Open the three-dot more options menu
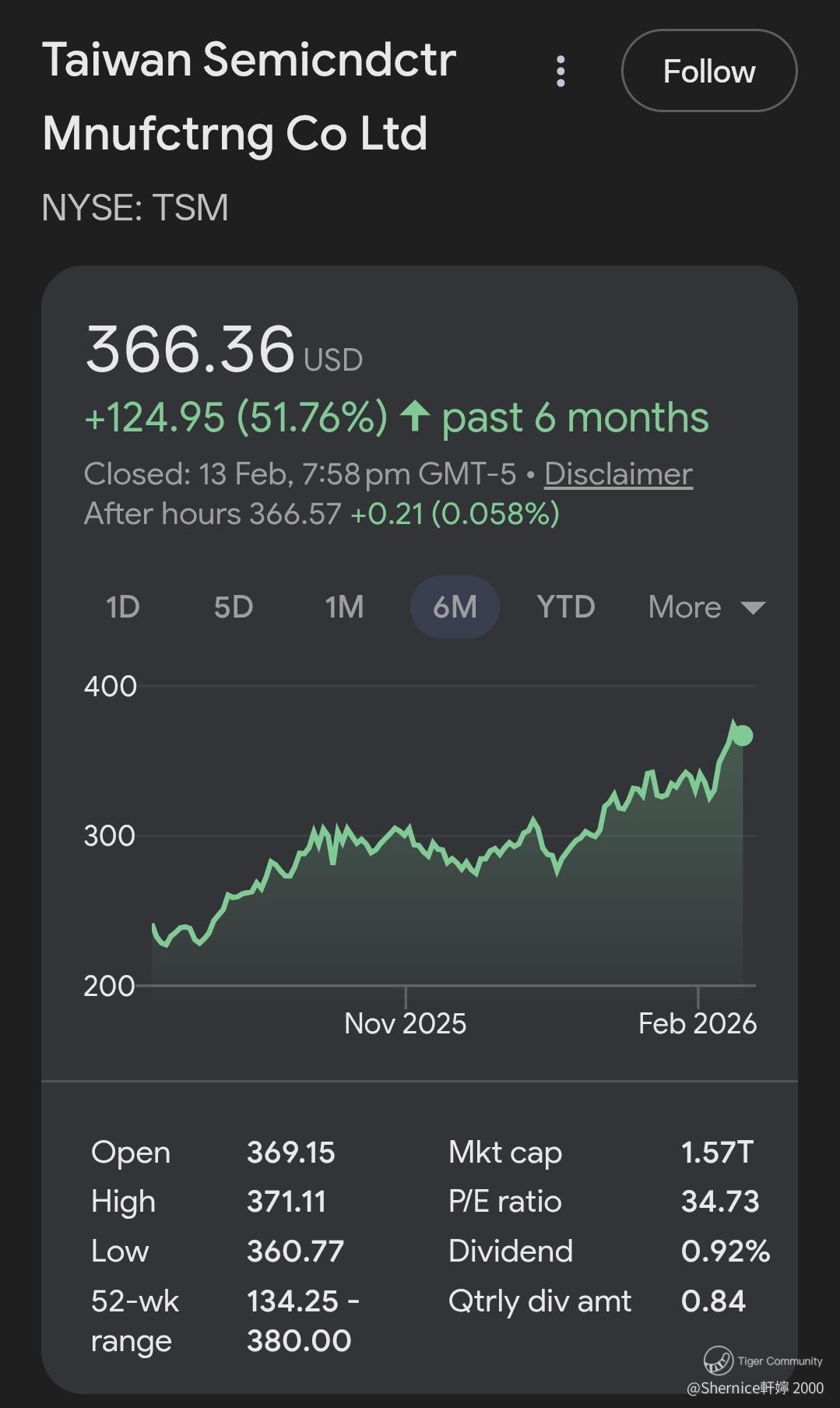Screen dimensions: 840x1408 pyautogui.click(x=561, y=72)
